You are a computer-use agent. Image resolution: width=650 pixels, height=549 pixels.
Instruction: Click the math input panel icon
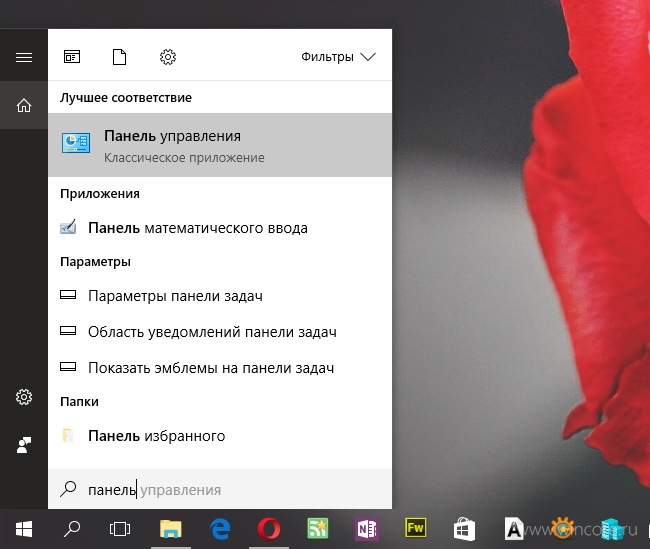click(x=68, y=227)
